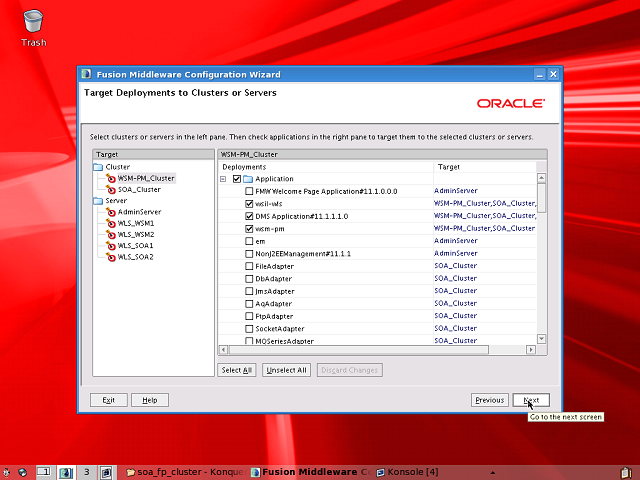This screenshot has height=480, width=640.
Task: Uncheck the wsil-wls checkbox
Action: click(249, 204)
